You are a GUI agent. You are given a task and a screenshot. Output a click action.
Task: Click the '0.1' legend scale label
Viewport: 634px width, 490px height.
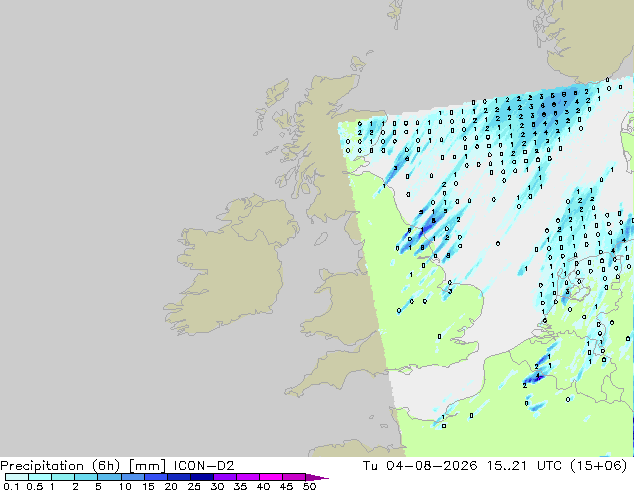(11, 486)
